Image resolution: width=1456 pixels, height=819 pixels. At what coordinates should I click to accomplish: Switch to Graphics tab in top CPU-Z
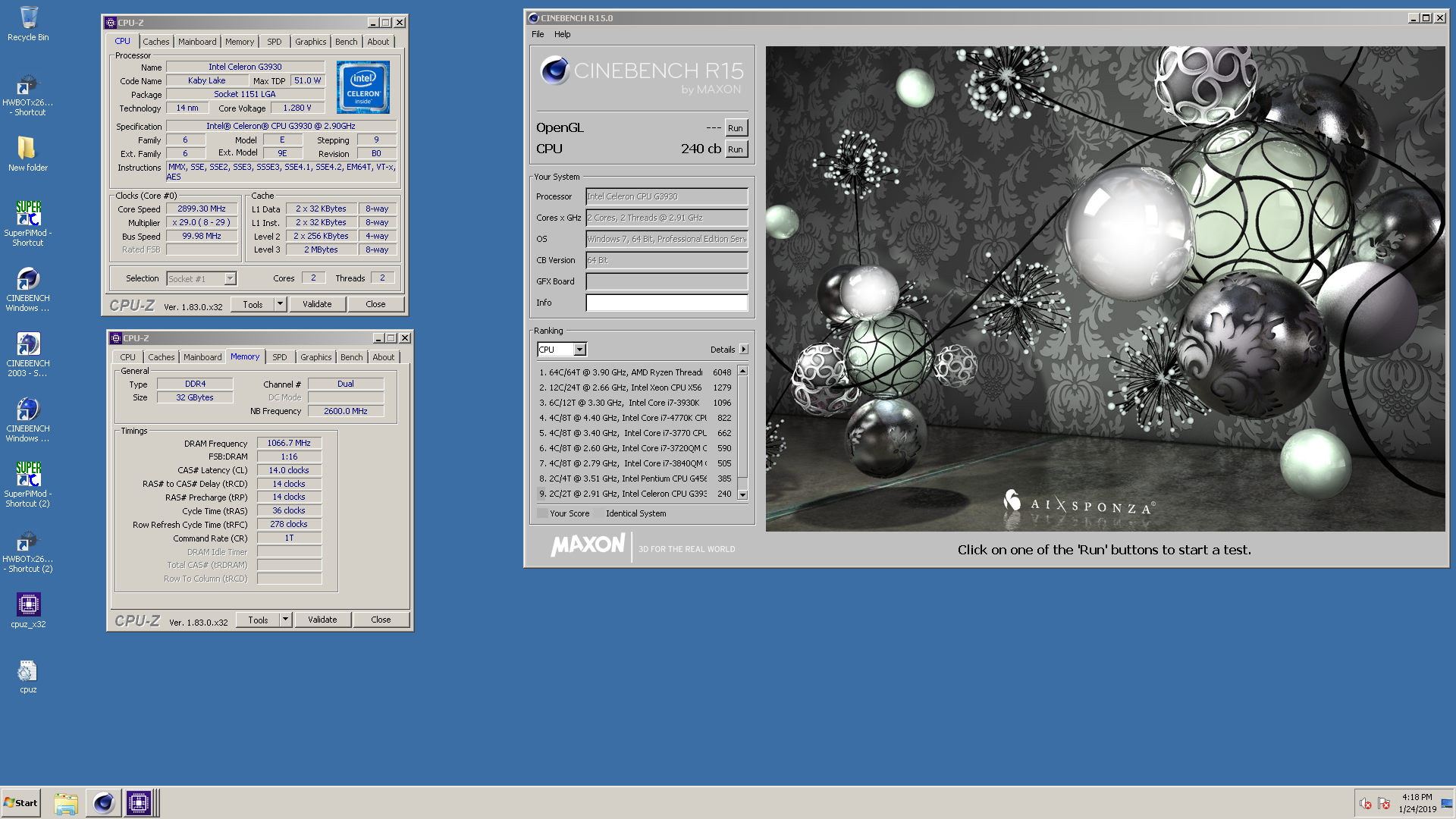[x=311, y=42]
